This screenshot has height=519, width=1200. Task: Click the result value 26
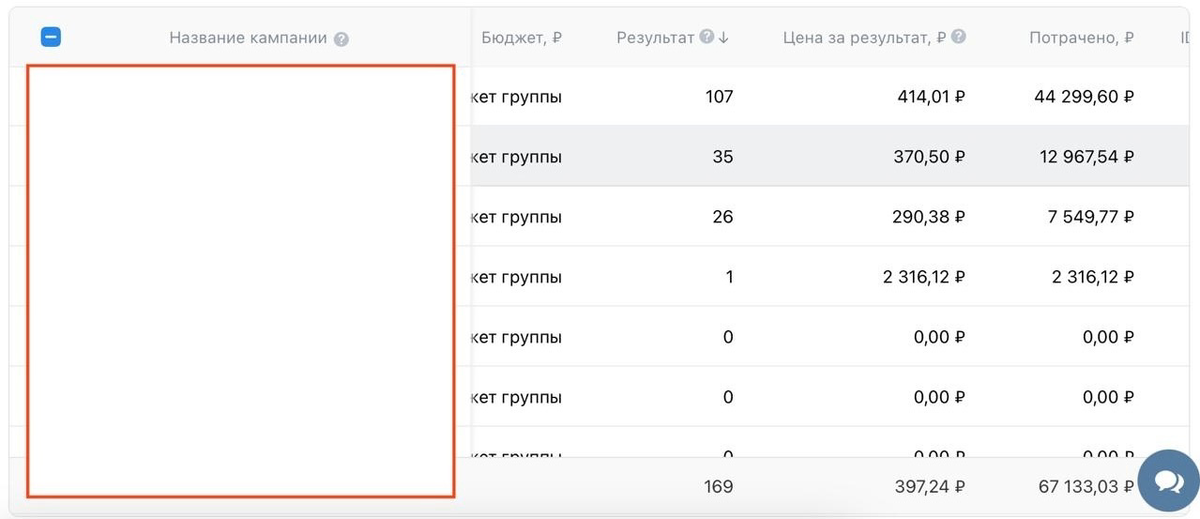(x=722, y=217)
